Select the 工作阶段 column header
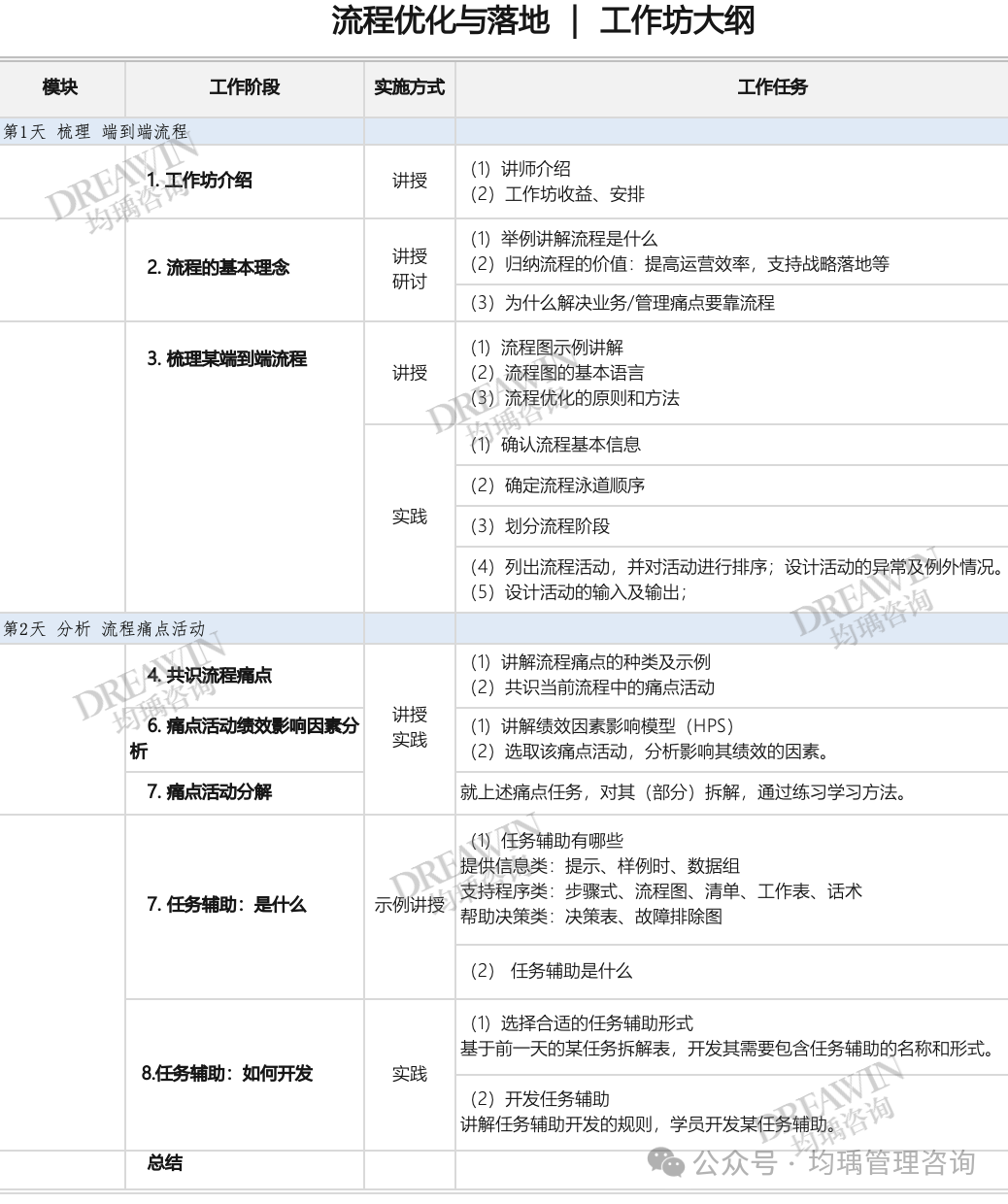Viewport: 1008px width, 1204px height. (x=244, y=87)
